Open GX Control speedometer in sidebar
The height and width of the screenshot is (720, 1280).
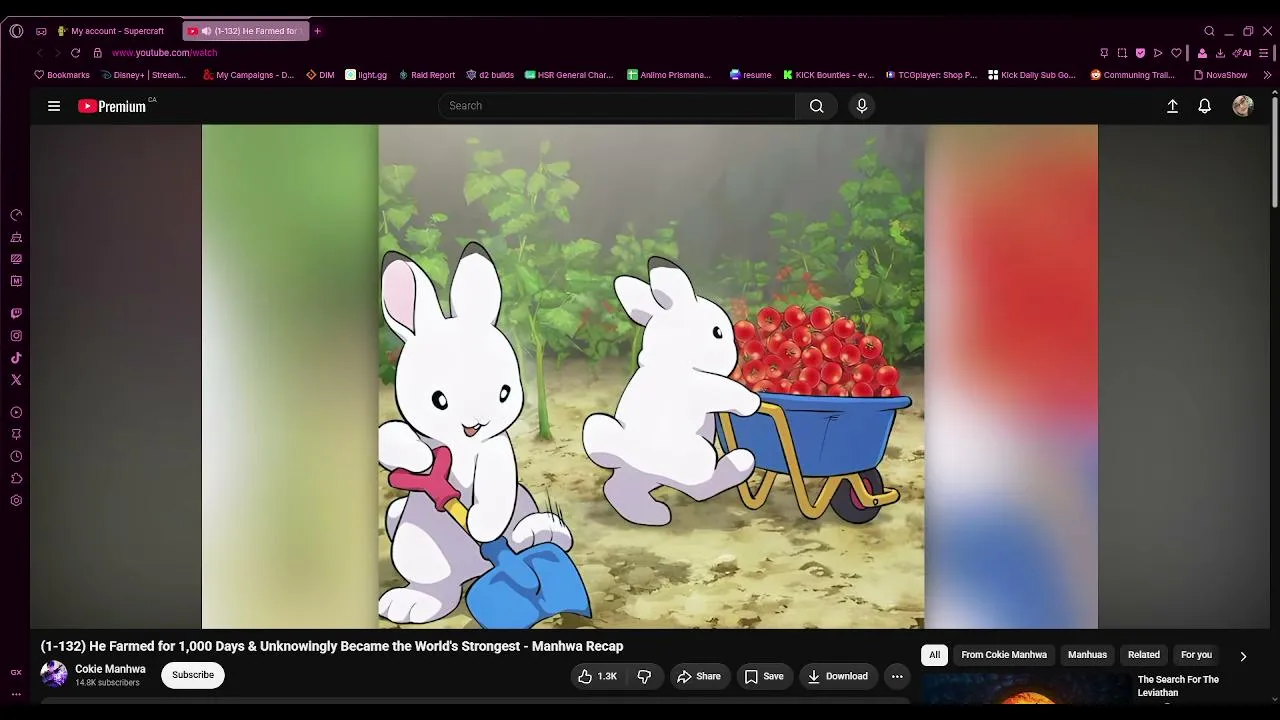point(16,215)
